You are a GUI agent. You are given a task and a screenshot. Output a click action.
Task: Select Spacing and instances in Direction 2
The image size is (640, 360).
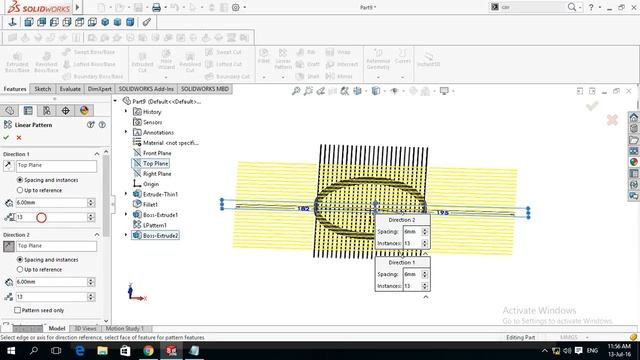point(20,260)
